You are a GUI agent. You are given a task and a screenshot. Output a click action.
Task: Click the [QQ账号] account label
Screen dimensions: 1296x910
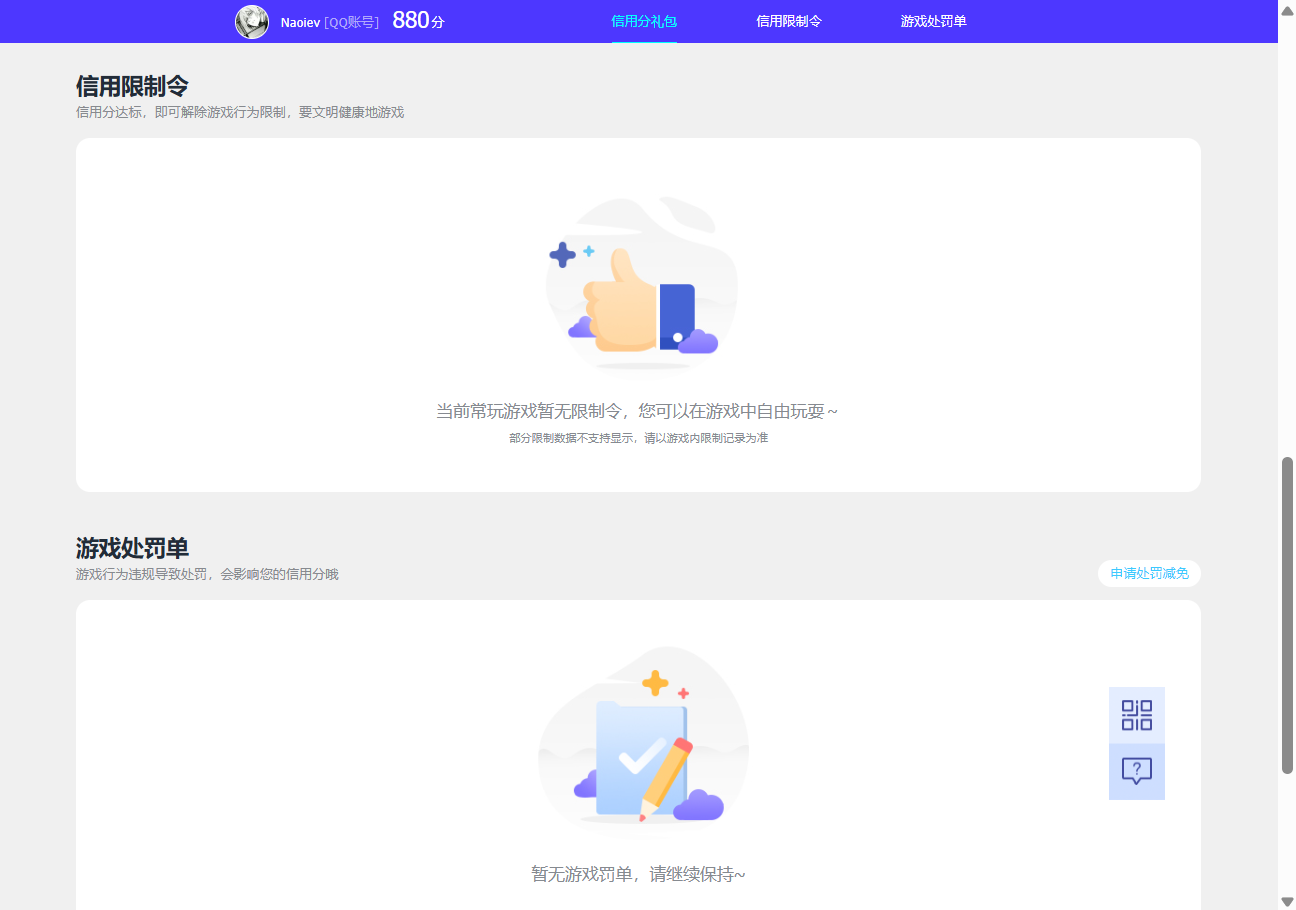(x=352, y=22)
